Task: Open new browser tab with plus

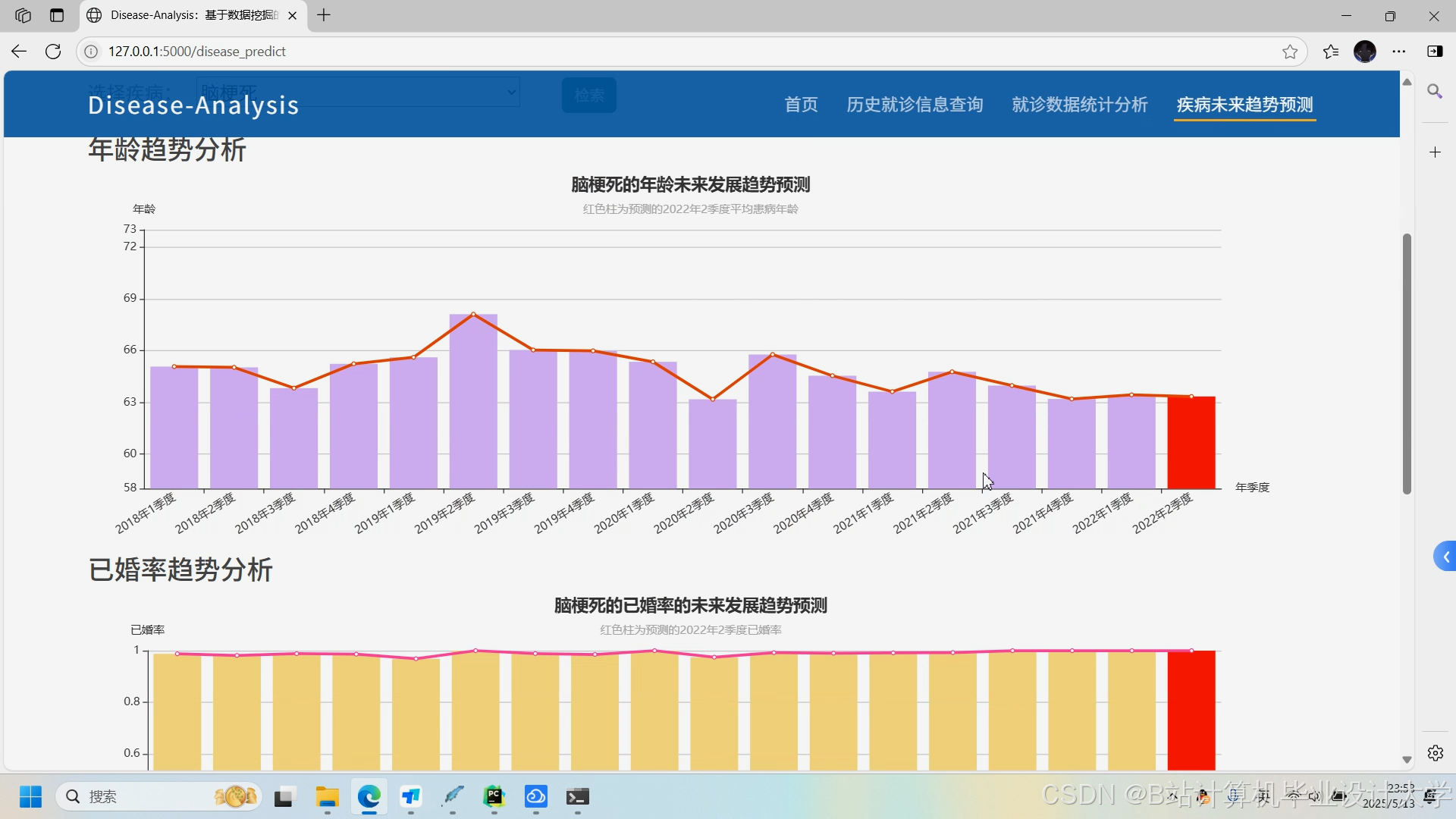Action: click(324, 15)
